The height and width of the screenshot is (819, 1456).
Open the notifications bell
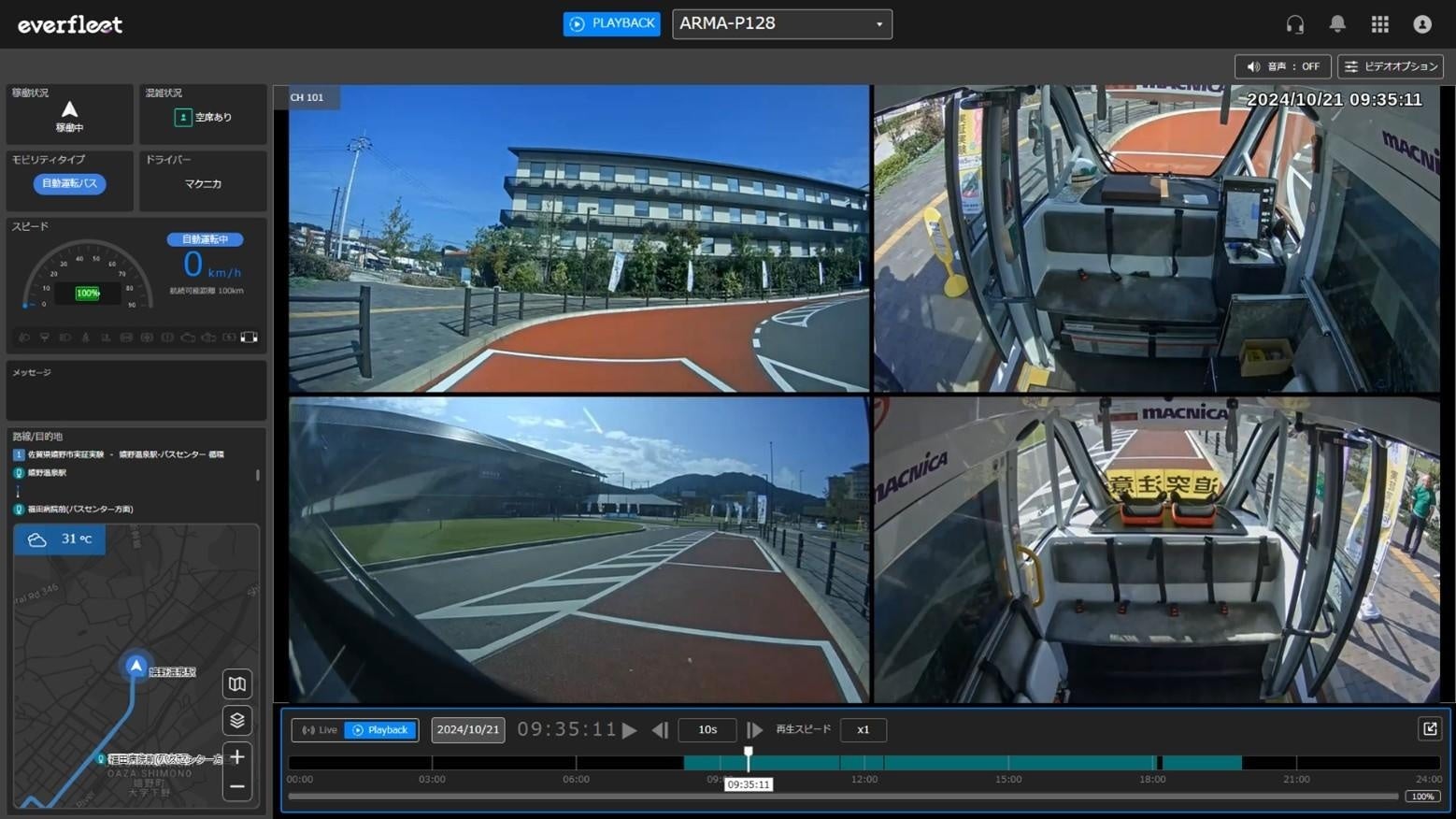click(x=1337, y=24)
